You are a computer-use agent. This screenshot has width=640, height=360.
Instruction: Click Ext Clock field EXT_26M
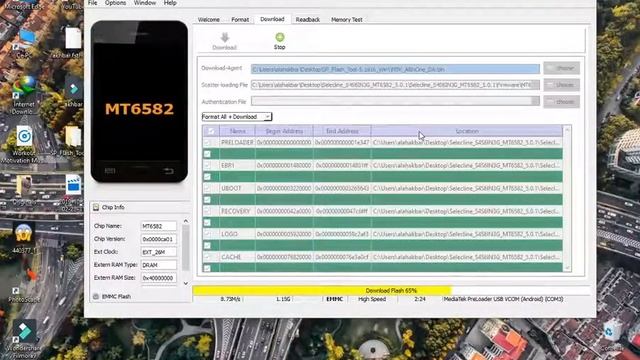(159, 252)
